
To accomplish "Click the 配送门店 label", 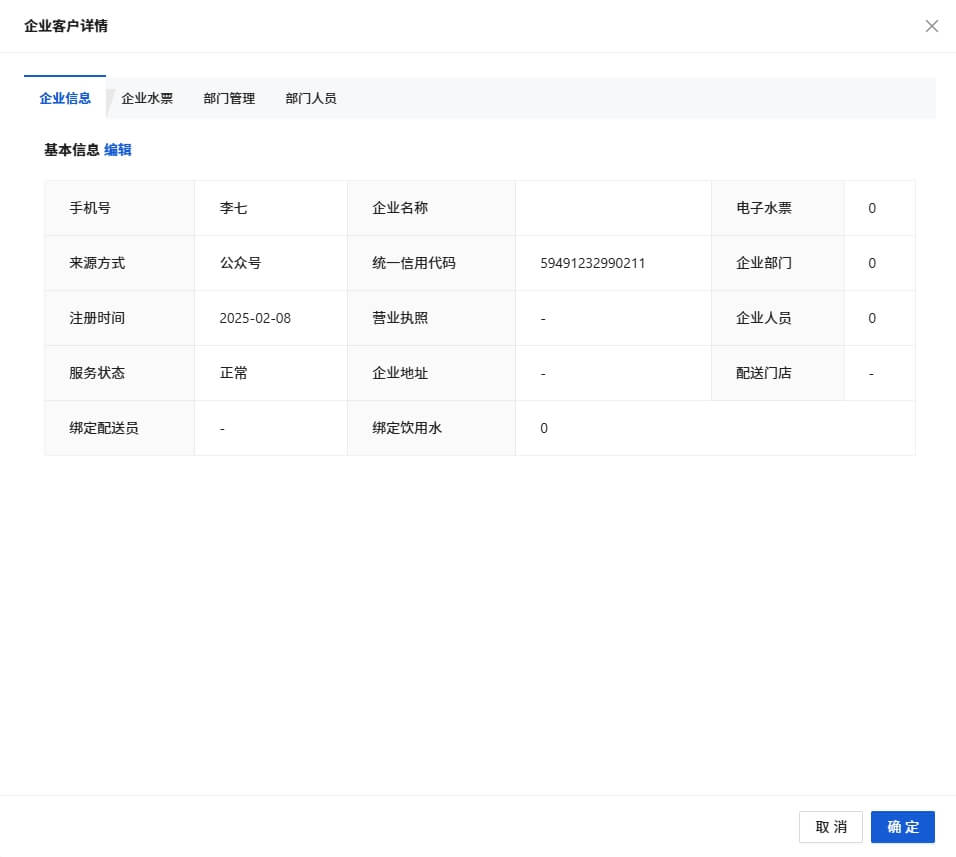I will 764,372.
